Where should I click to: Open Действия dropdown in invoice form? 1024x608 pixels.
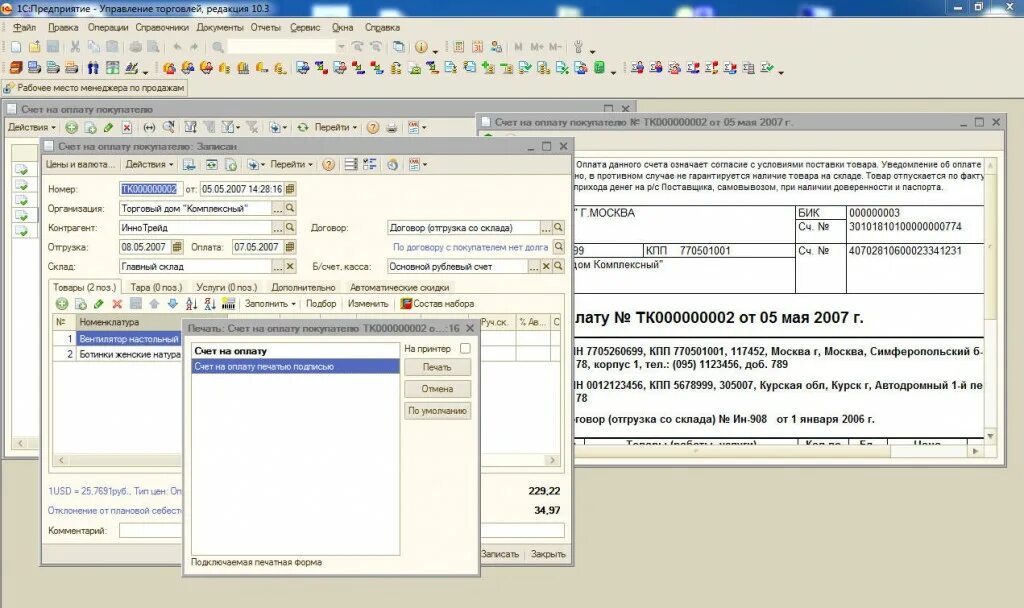point(150,165)
